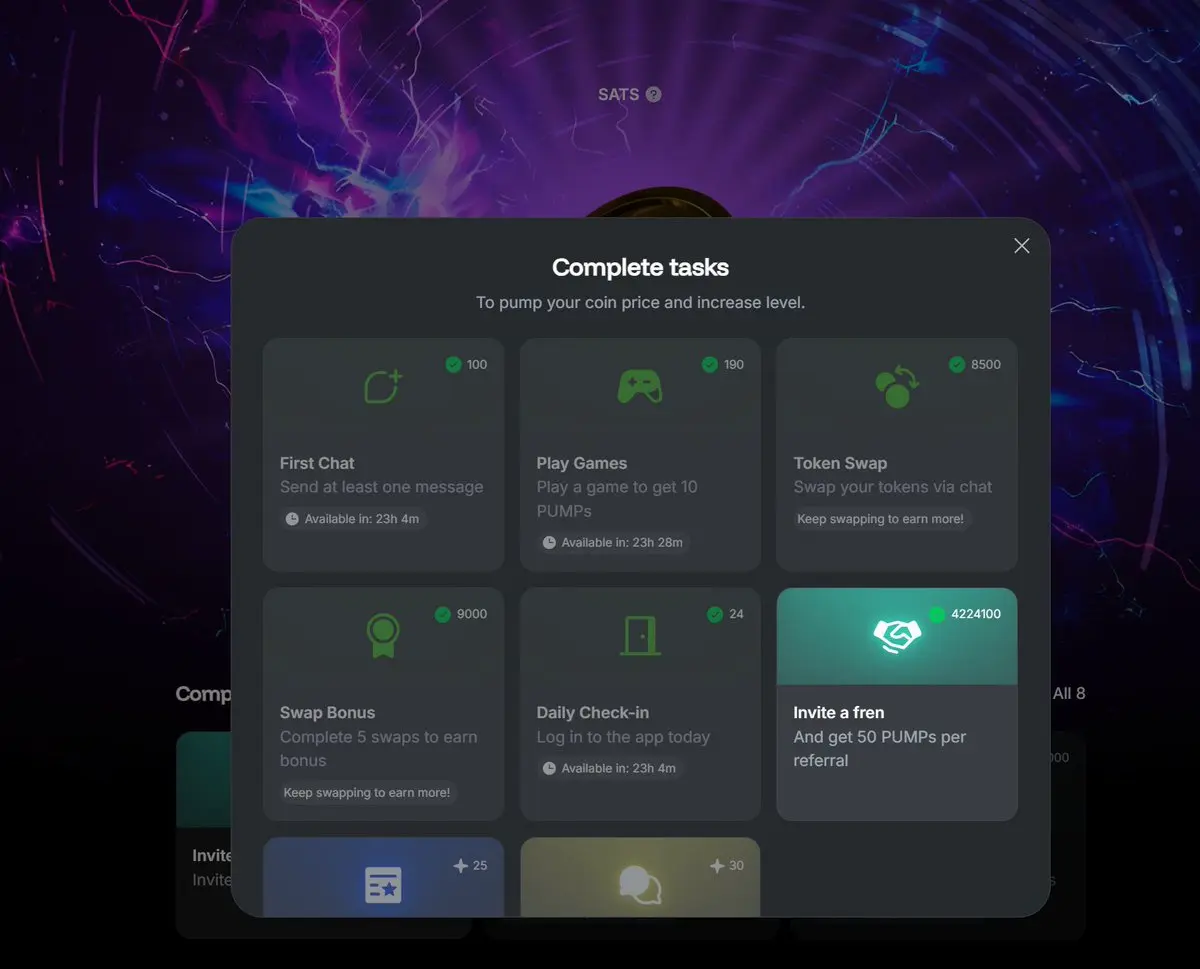1200x969 pixels.
Task: Click the green check beside 190
Action: (710, 365)
